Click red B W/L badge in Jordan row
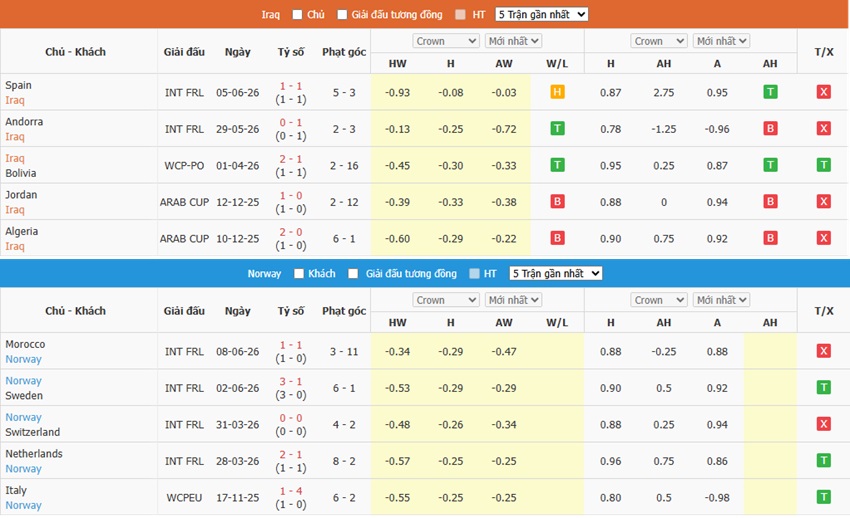This screenshot has width=850, height=518. click(557, 202)
